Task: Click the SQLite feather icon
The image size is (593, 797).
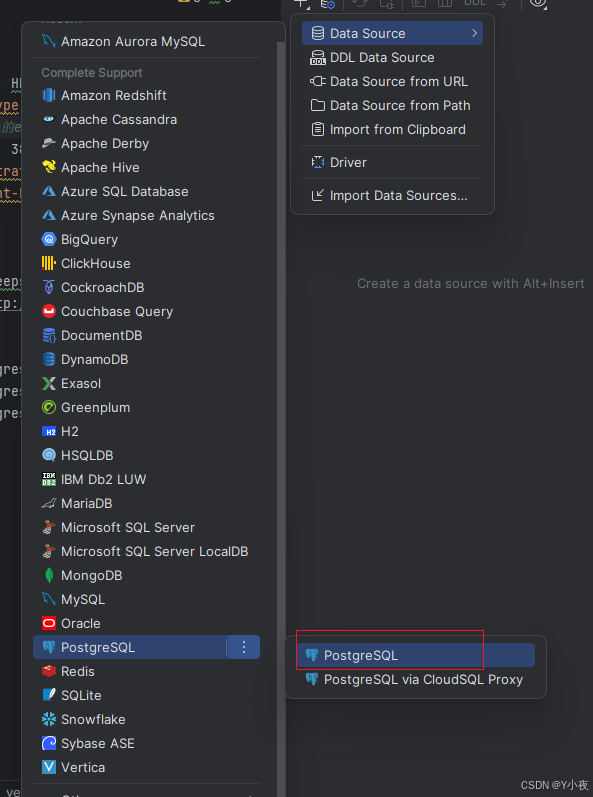Action: click(49, 695)
